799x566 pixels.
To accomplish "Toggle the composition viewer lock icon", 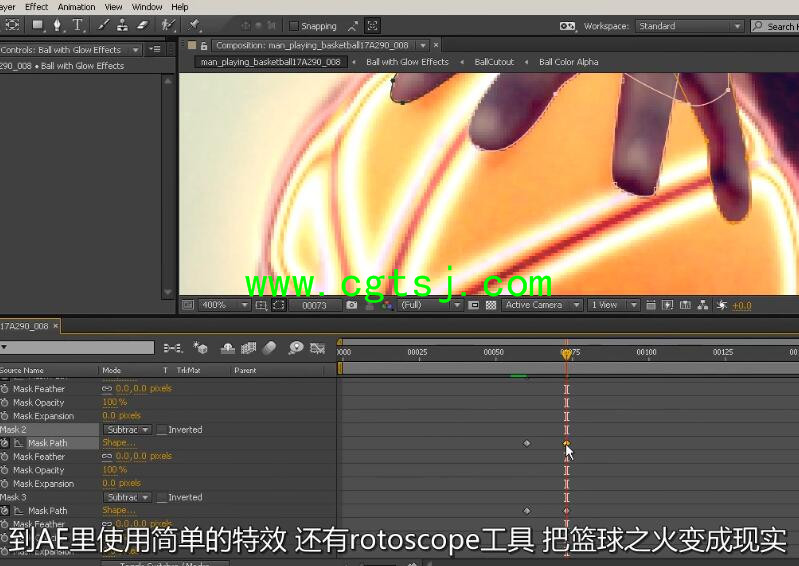I will (x=204, y=45).
